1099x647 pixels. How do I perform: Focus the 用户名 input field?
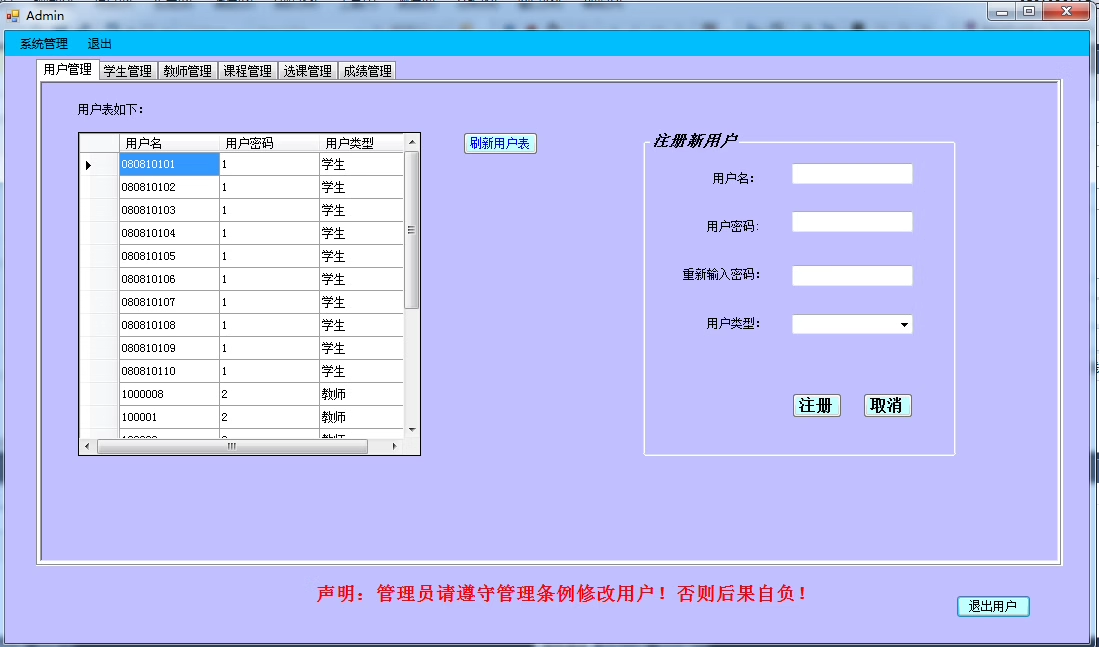tap(852, 174)
